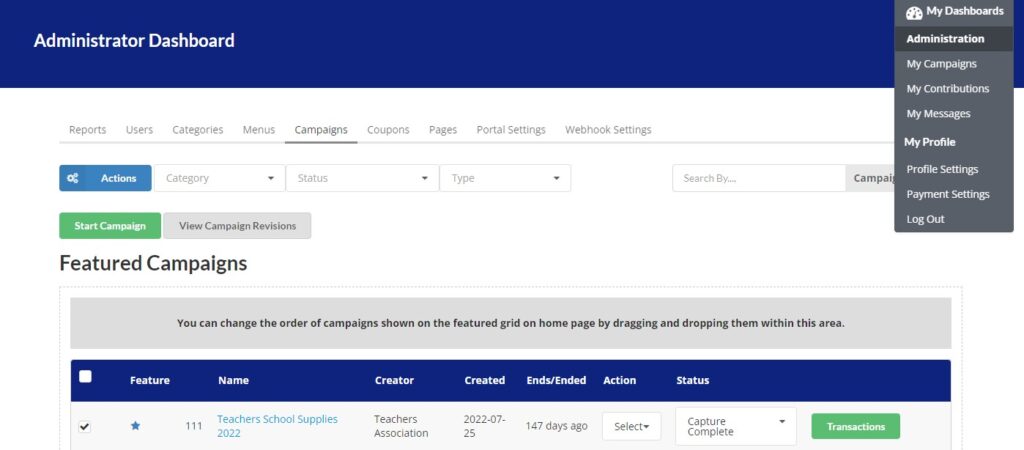The height and width of the screenshot is (450, 1024).
Task: Switch to the Coupons tab
Action: pos(388,129)
